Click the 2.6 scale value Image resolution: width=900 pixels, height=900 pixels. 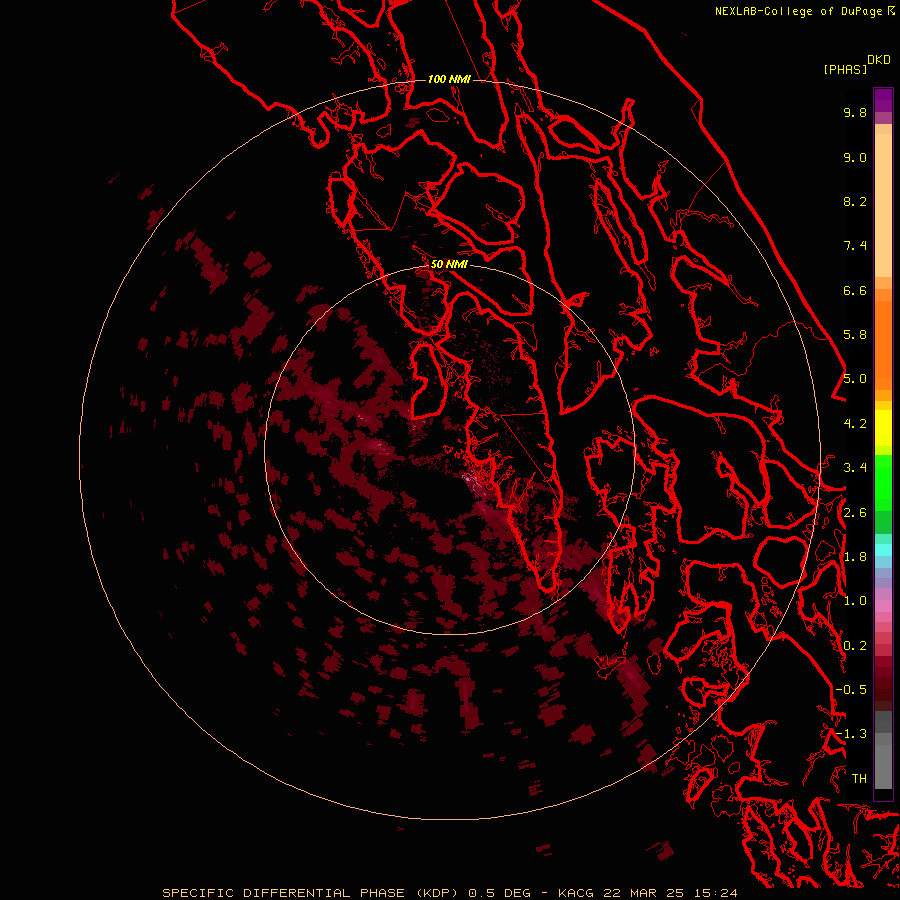click(x=855, y=513)
